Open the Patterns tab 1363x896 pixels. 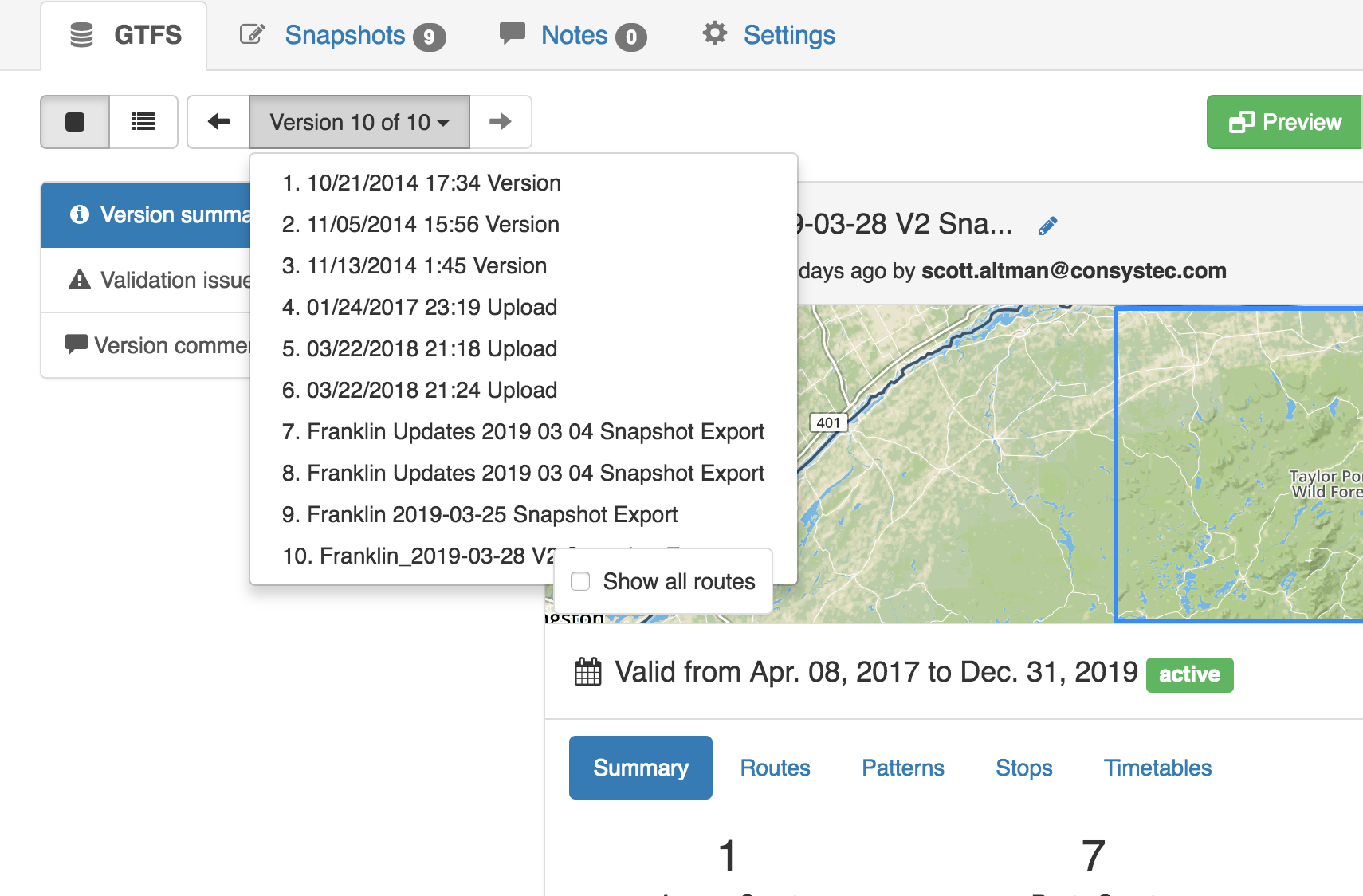(903, 768)
